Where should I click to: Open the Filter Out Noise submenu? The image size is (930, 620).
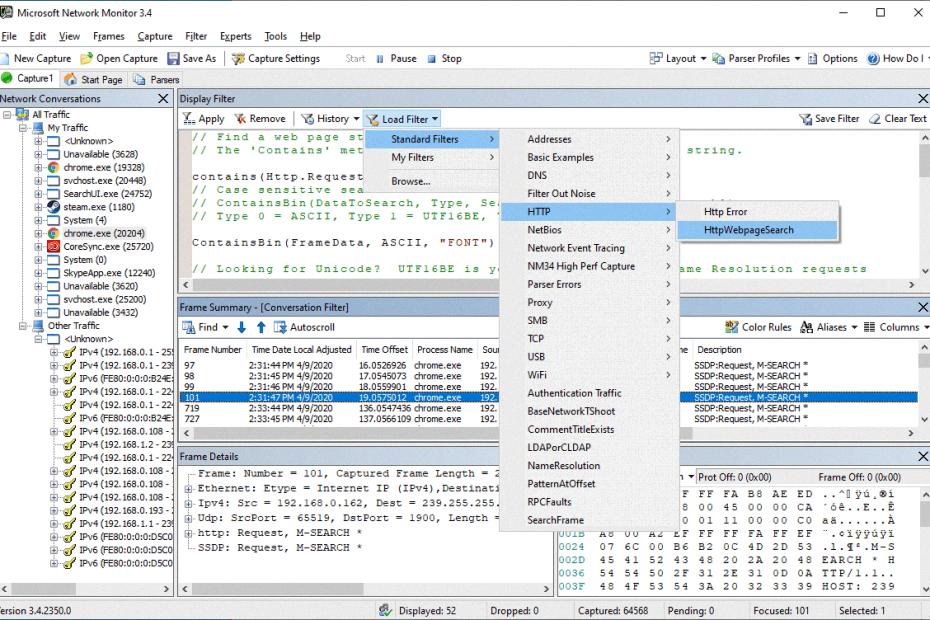click(590, 193)
